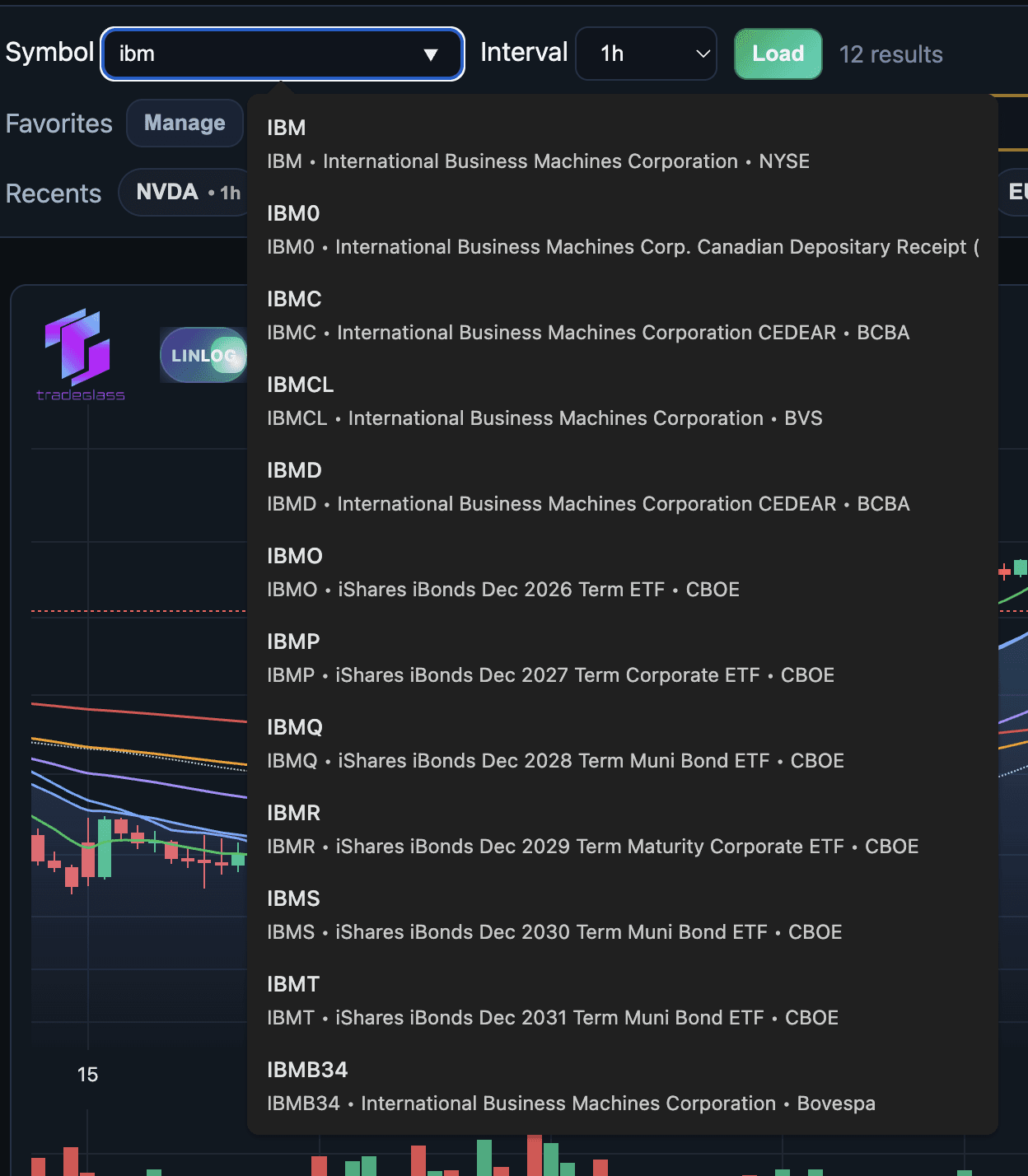Choose IBMR iBonds Dec 2029 Maturity ETF

623,829
